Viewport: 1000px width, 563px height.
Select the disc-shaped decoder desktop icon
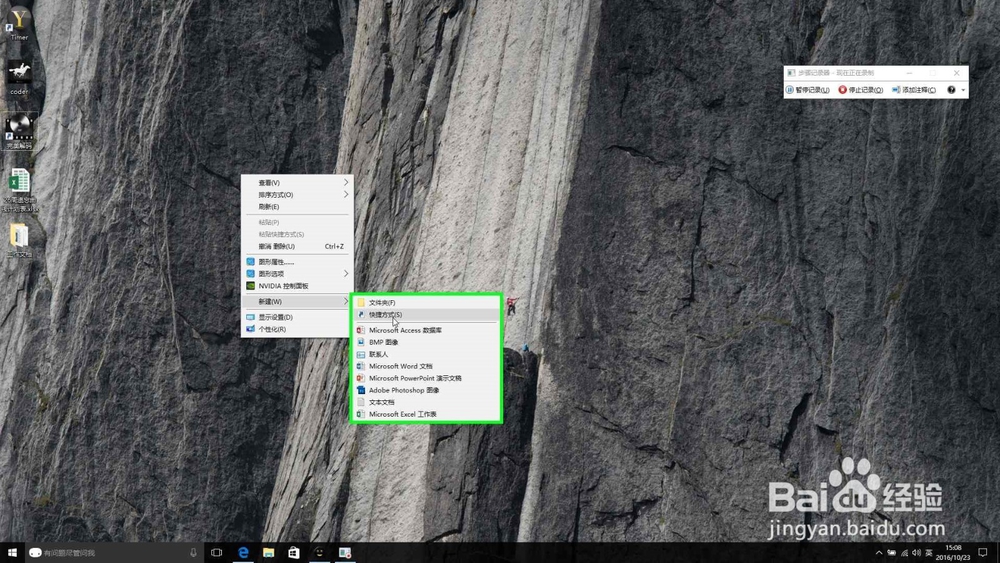coord(19,131)
